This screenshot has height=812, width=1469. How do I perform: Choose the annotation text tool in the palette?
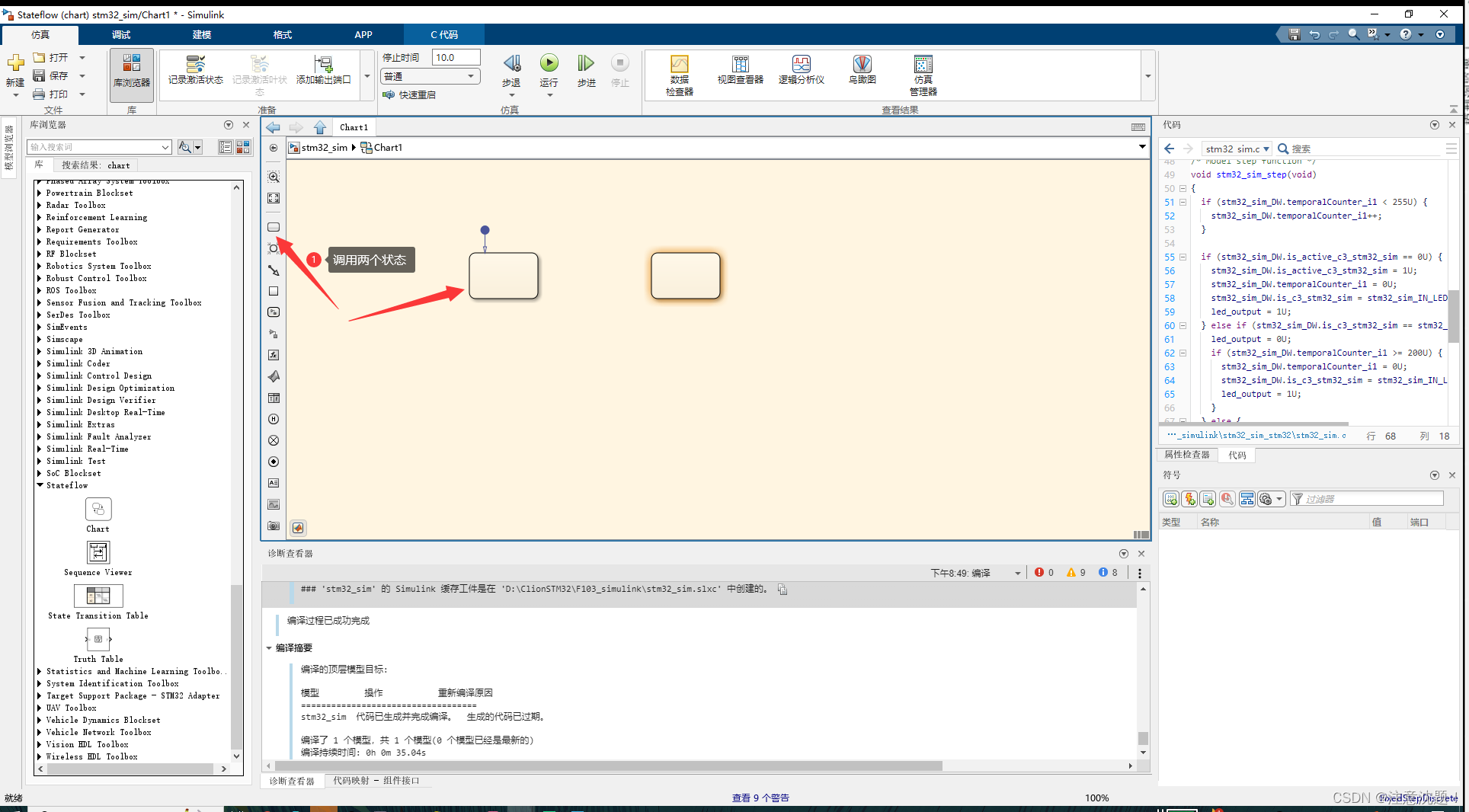(274, 483)
